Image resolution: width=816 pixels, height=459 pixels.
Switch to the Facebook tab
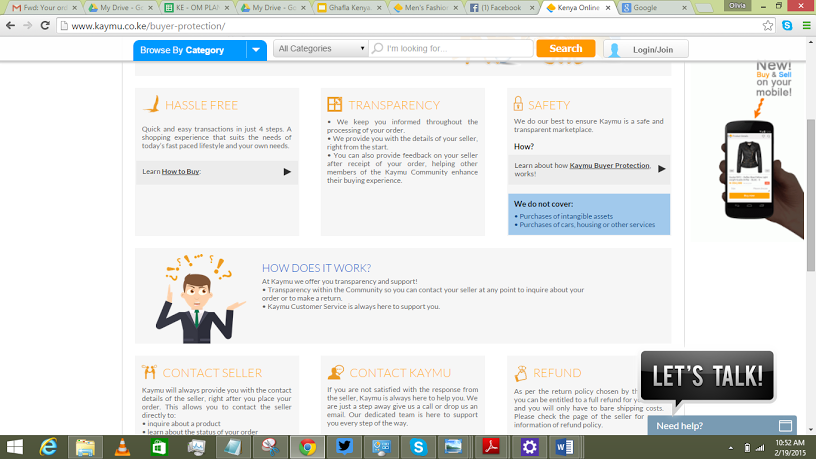pos(502,8)
